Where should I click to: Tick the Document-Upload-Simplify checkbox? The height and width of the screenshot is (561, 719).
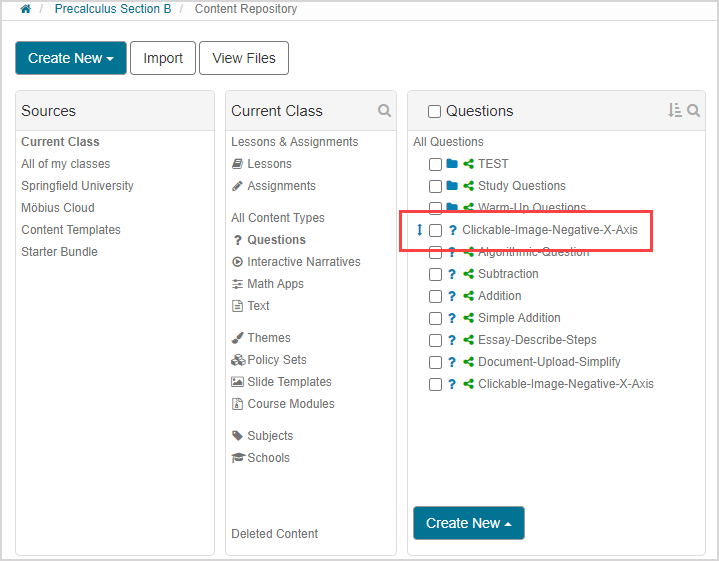(x=435, y=362)
